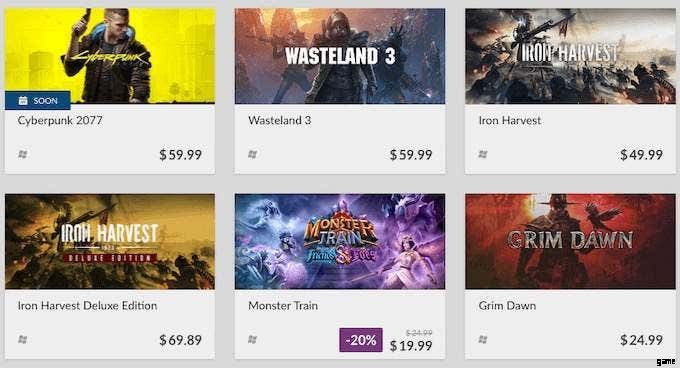Open the Cyberpunk 2077 cover image
This screenshot has width=680, height=368.
tap(110, 56)
